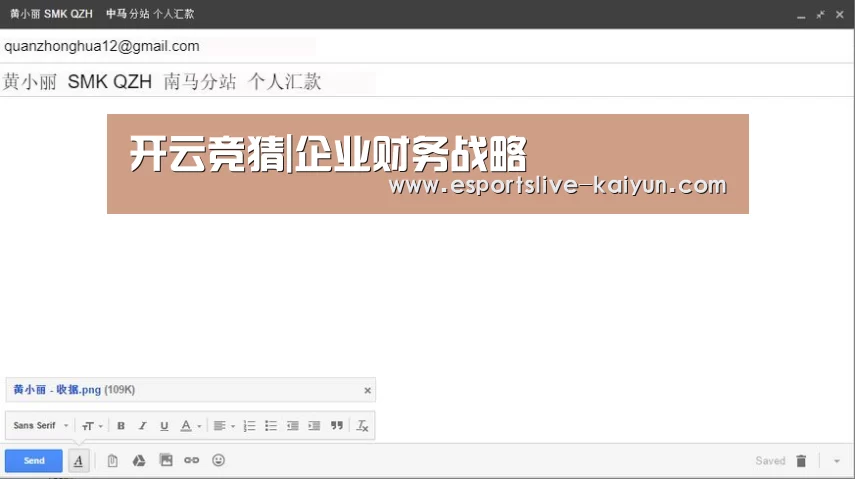Viewport: 855px width, 479px height.
Task: Open the text size dropdown
Action: pos(92,426)
